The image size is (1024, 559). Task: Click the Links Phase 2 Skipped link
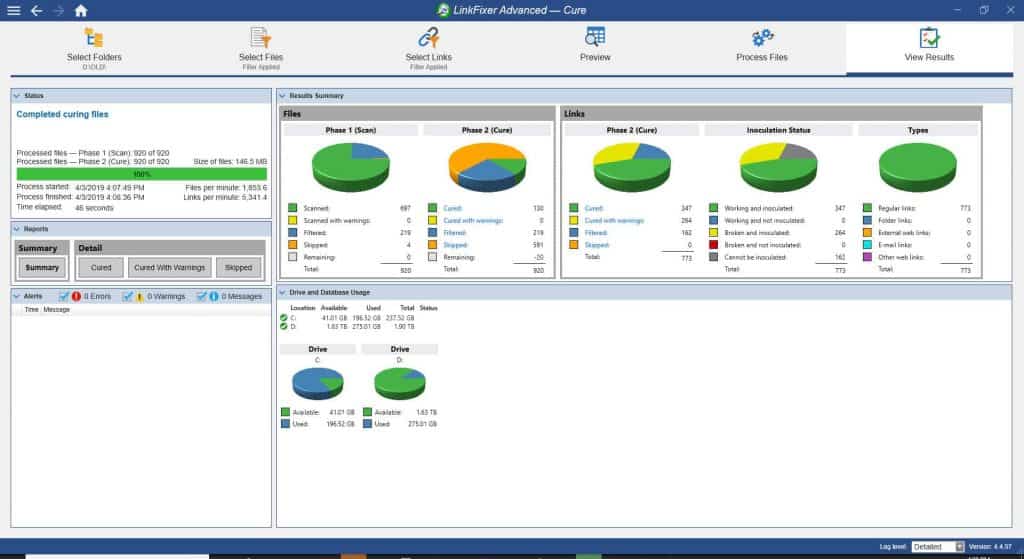click(x=596, y=245)
